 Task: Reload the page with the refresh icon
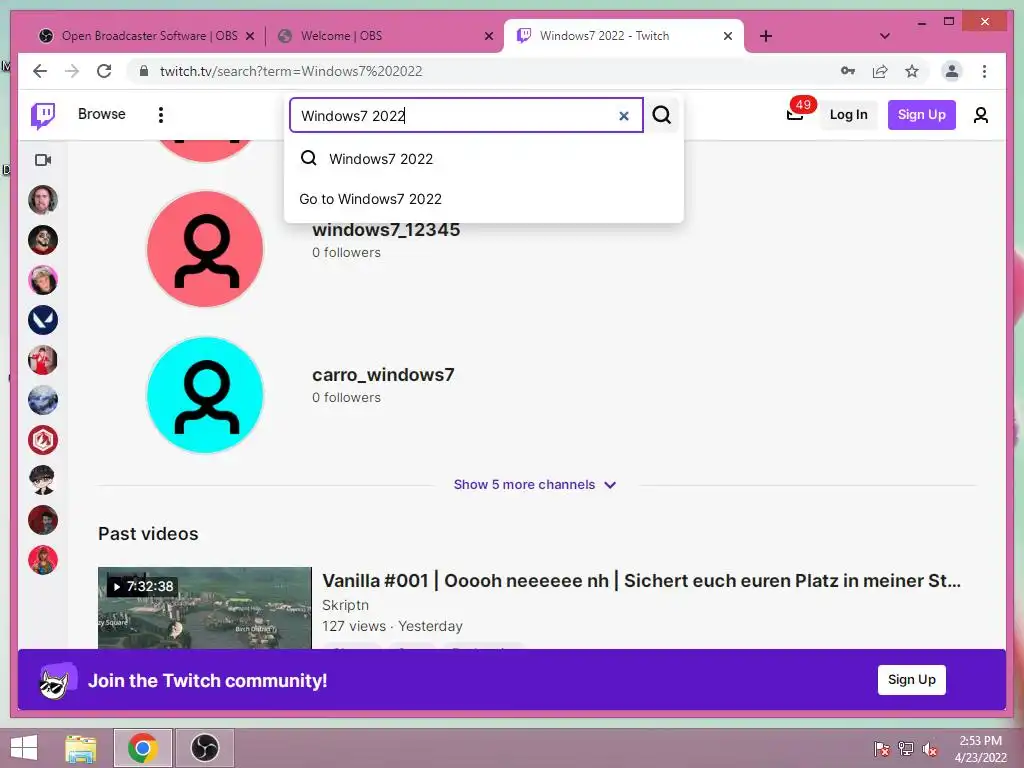click(x=104, y=71)
